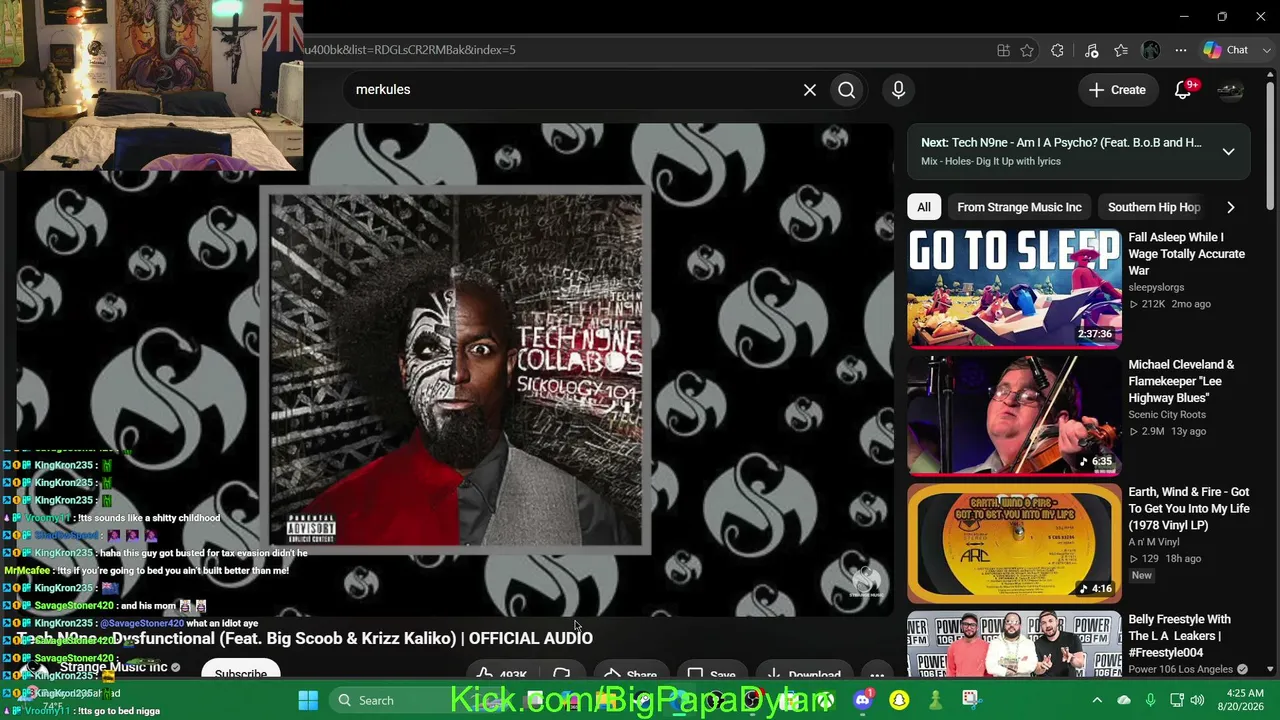Image resolution: width=1280 pixels, height=720 pixels.
Task: Open Fall Asleep While I Wage video title
Action: point(1187,254)
